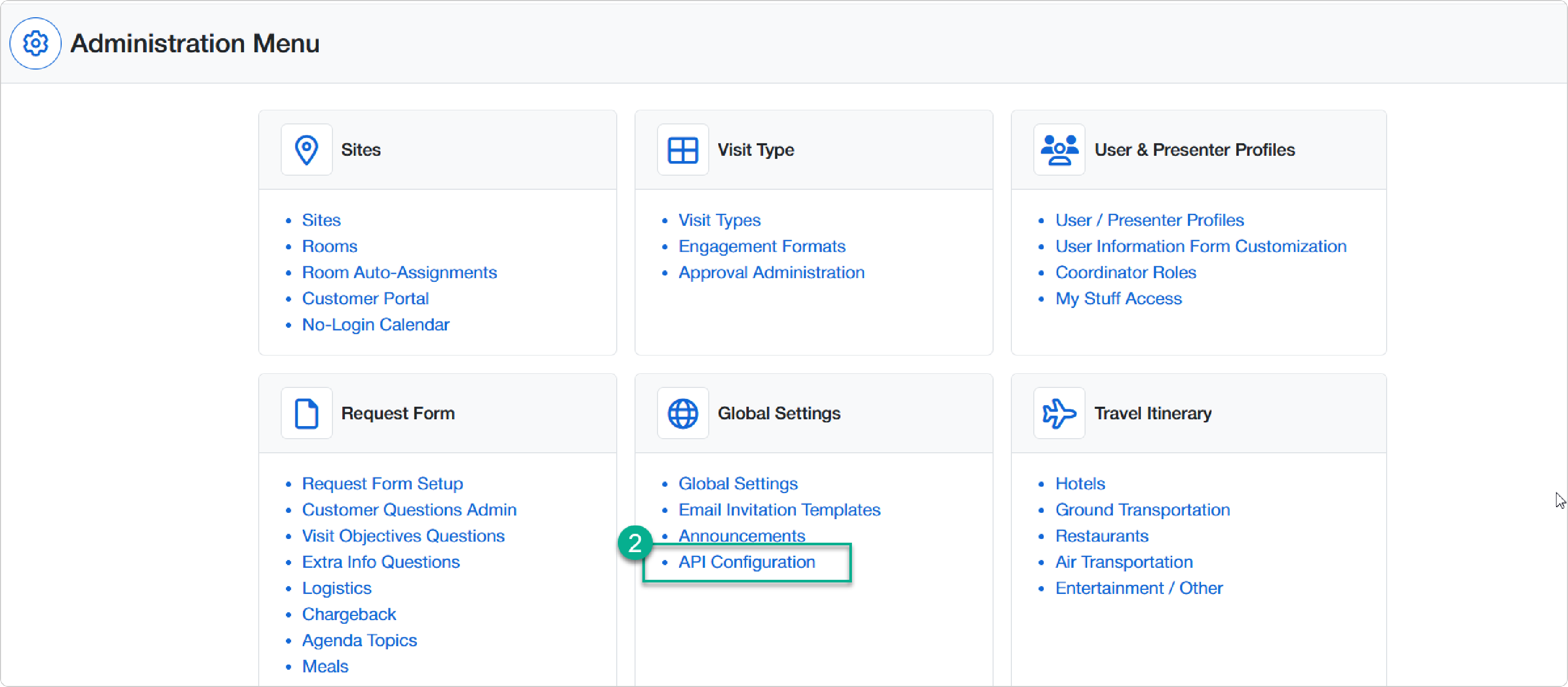Screen dimensions: 1568x687
Task: Select Engagement Formats
Action: coord(762,246)
